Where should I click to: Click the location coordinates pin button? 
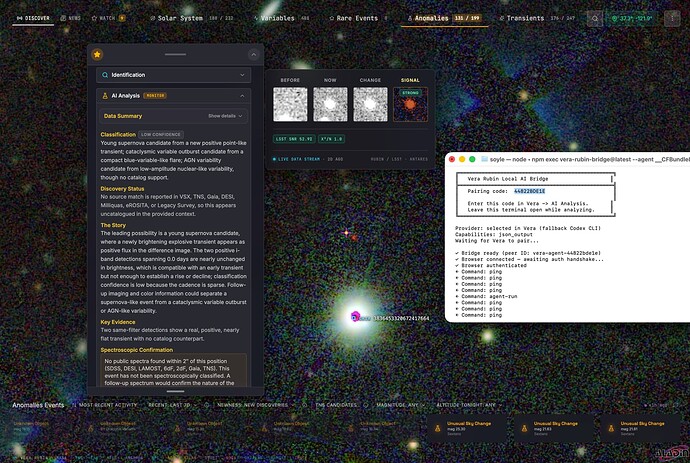631,18
